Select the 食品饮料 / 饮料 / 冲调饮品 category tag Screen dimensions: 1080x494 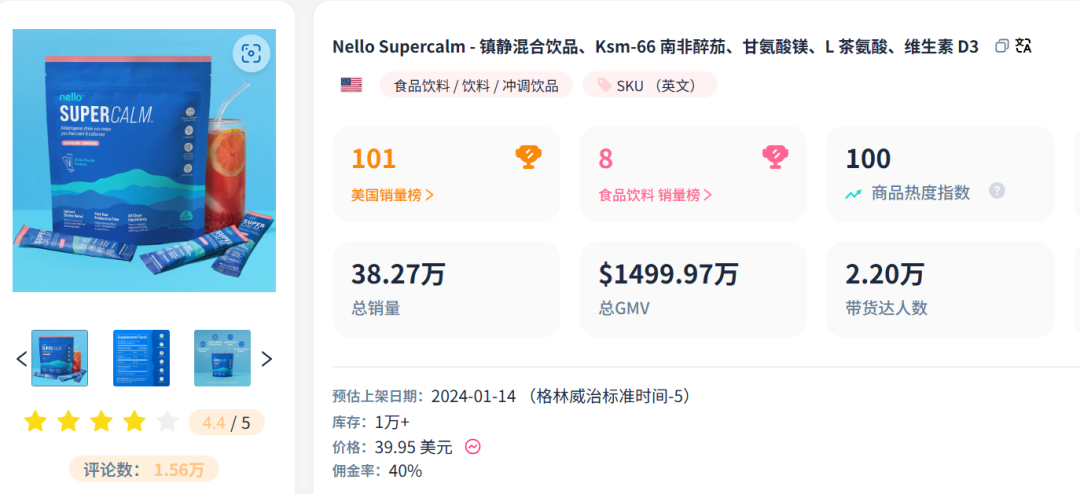(476, 85)
